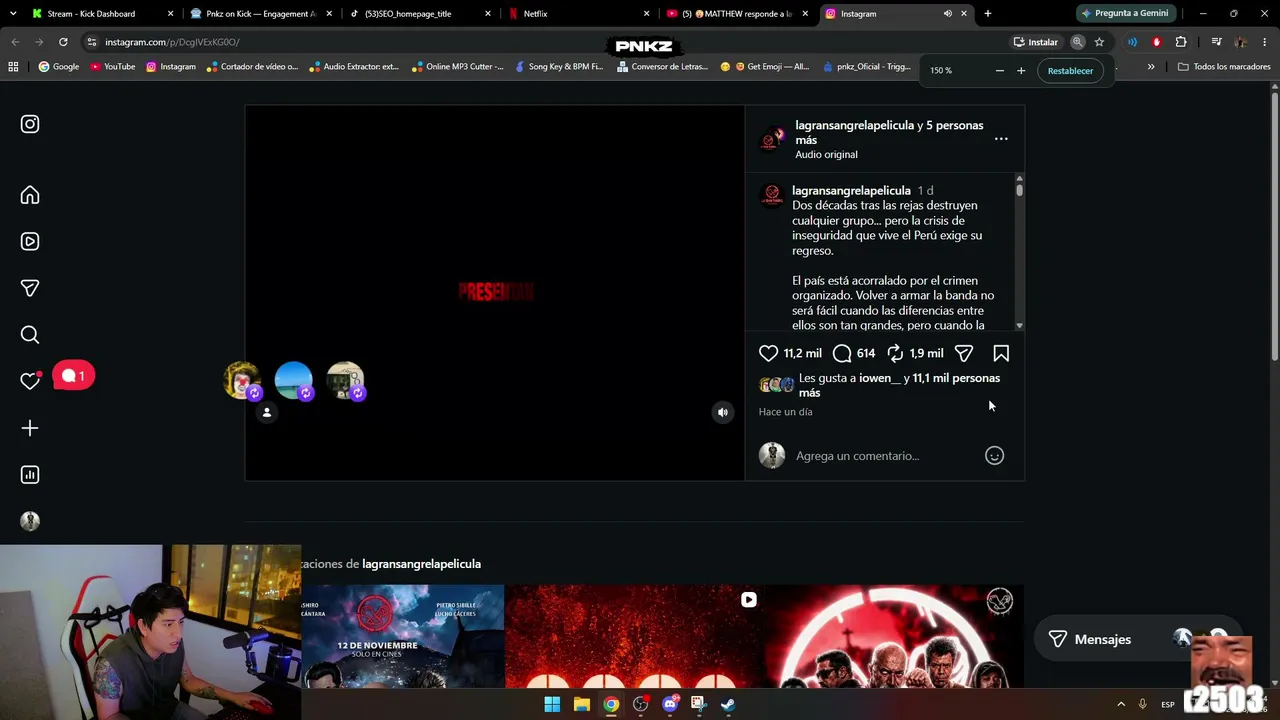1280x720 pixels.
Task: Open the comments bubble icon on post
Action: click(x=842, y=353)
